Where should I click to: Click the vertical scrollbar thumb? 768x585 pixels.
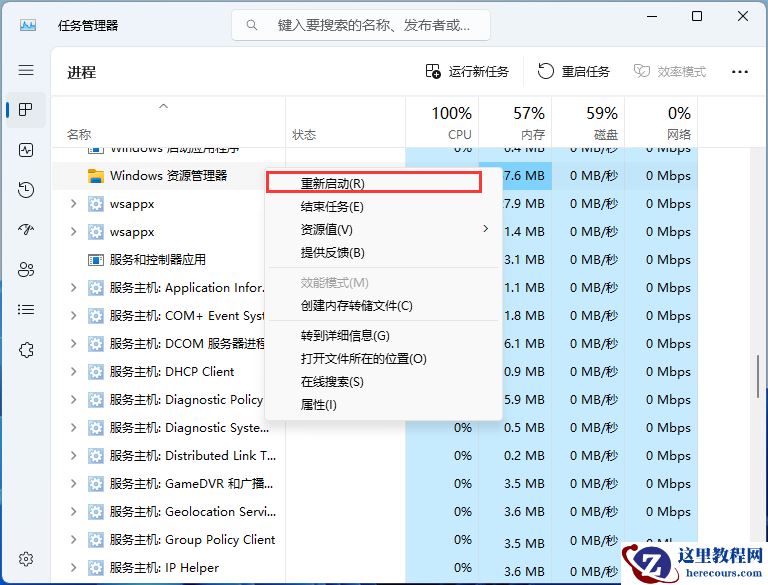click(x=758, y=377)
